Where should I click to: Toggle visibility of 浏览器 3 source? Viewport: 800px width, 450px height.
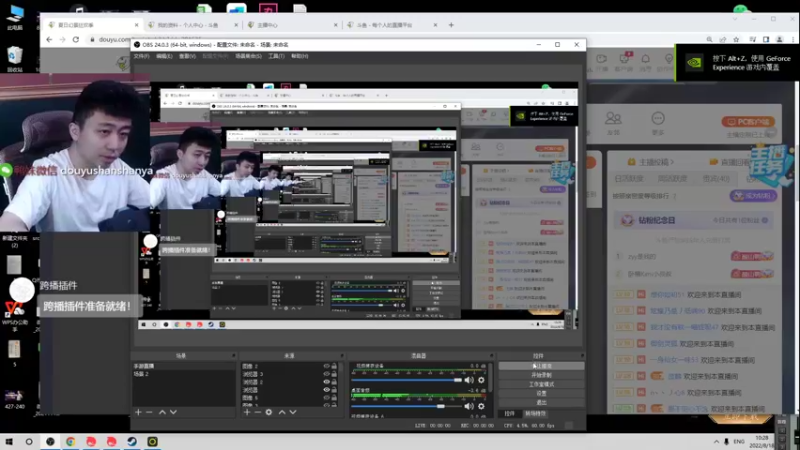click(x=326, y=374)
